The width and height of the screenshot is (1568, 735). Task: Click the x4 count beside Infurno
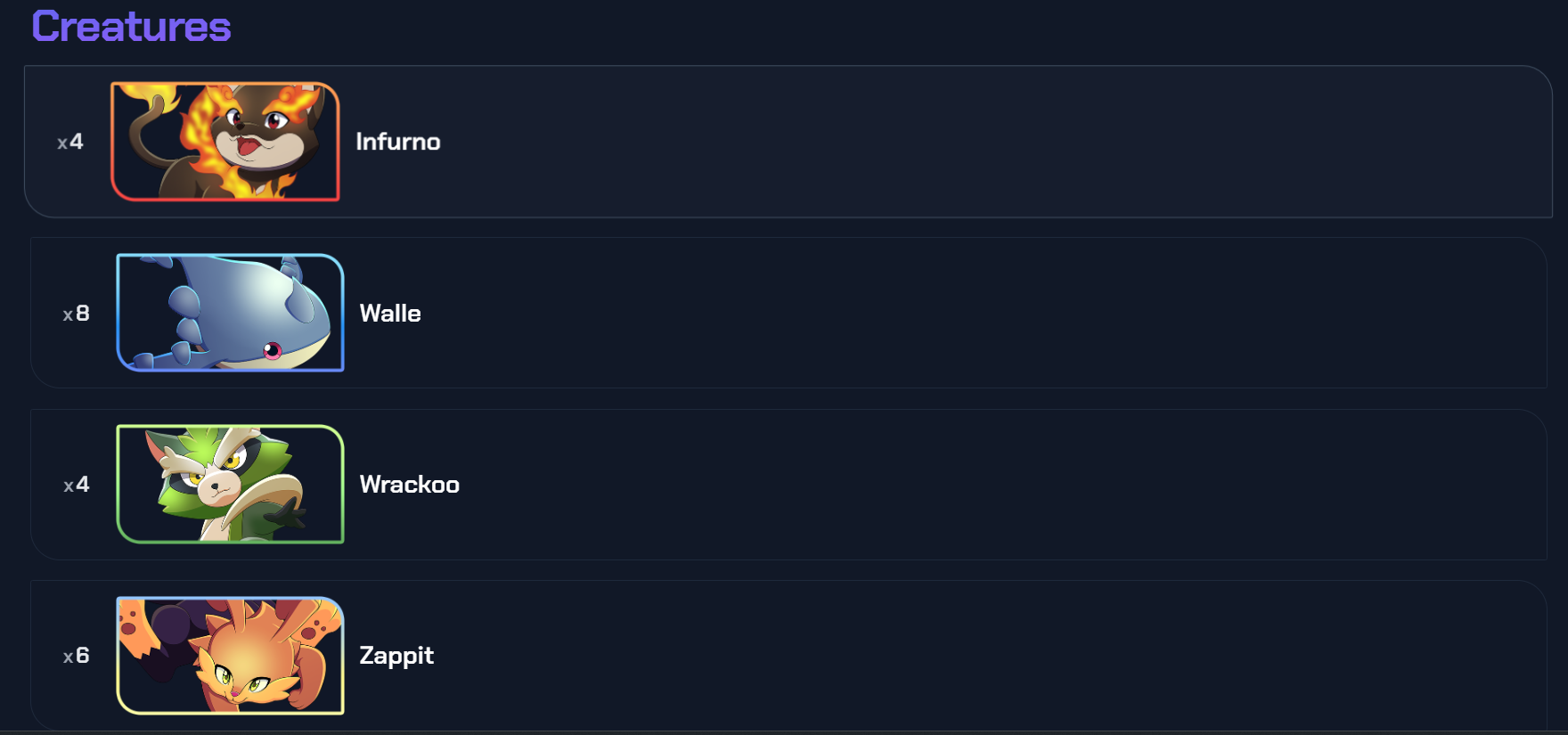tap(70, 142)
